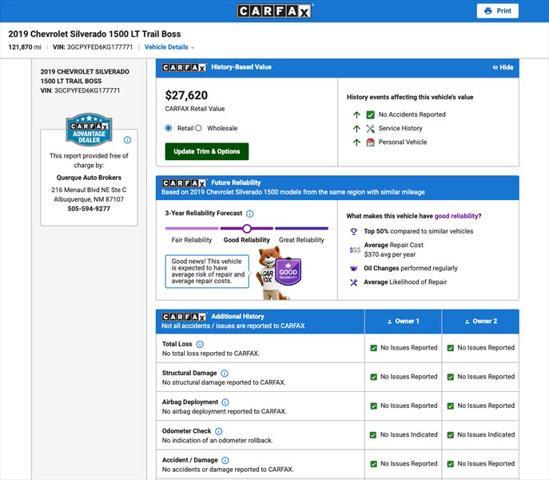This screenshot has height=480, width=549.
Task: Open the good reliability link
Action: tap(458, 216)
